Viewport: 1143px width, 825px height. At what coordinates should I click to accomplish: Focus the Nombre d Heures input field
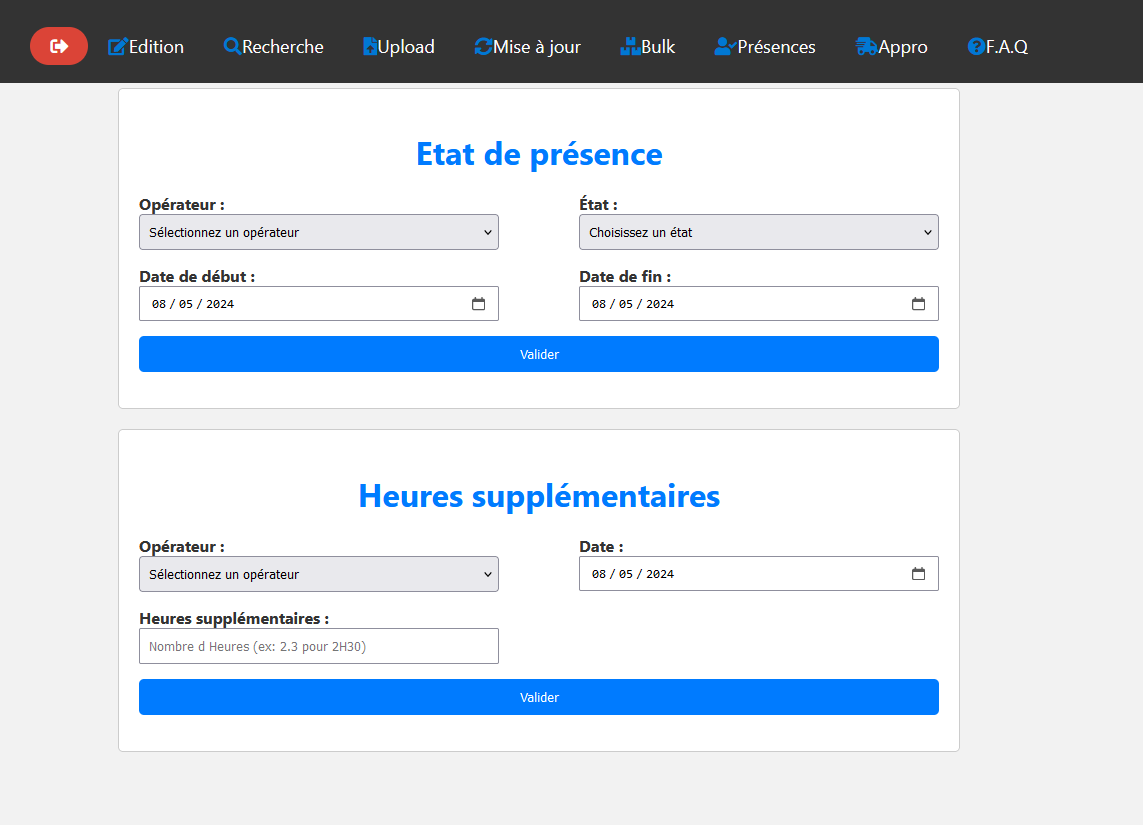318,646
